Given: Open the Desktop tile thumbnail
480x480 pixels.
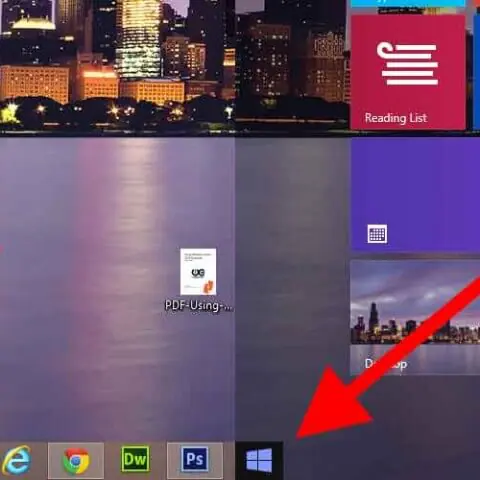Looking at the screenshot, I should coord(415,317).
